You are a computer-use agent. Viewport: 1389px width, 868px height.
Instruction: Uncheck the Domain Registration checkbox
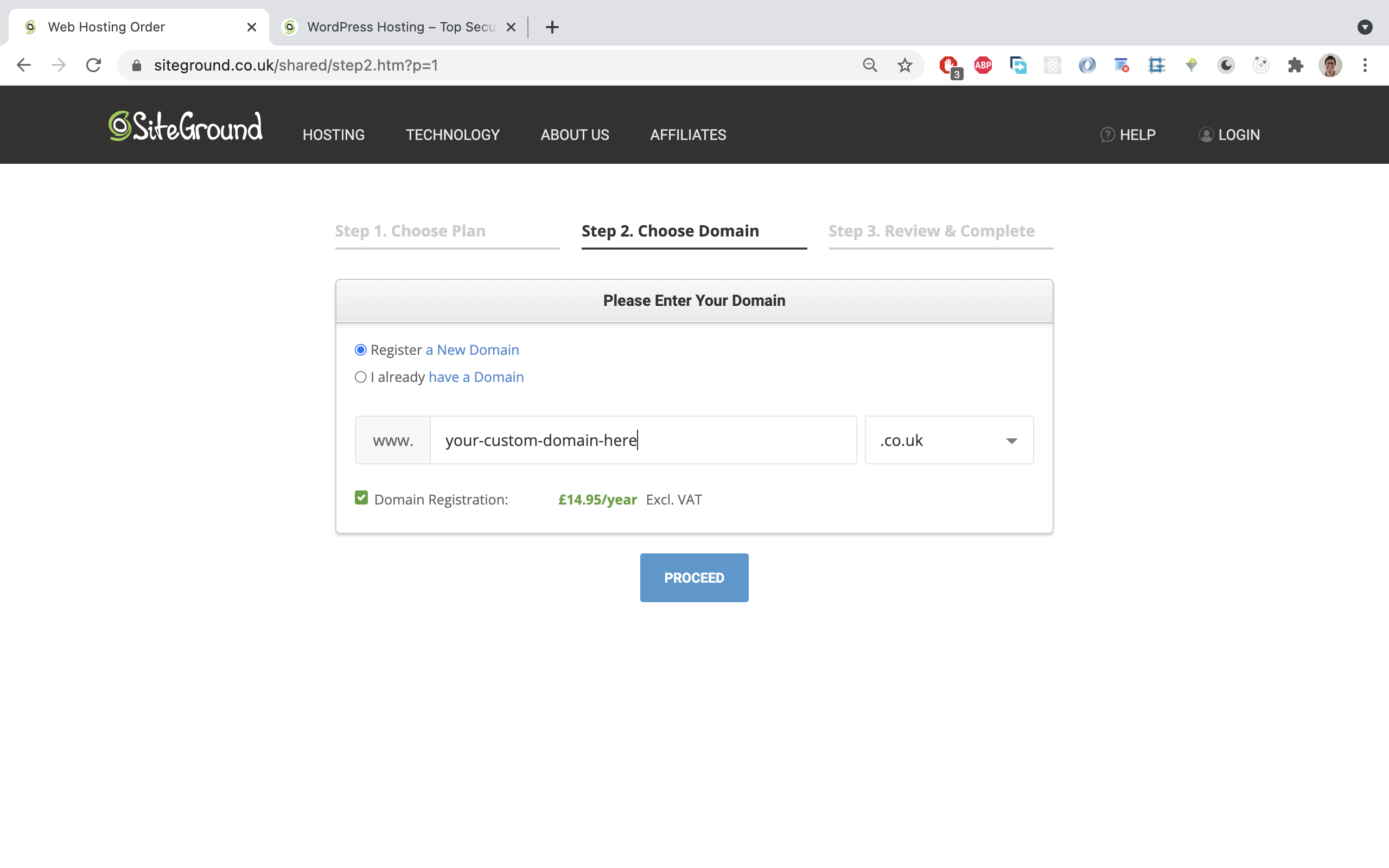pos(361,497)
